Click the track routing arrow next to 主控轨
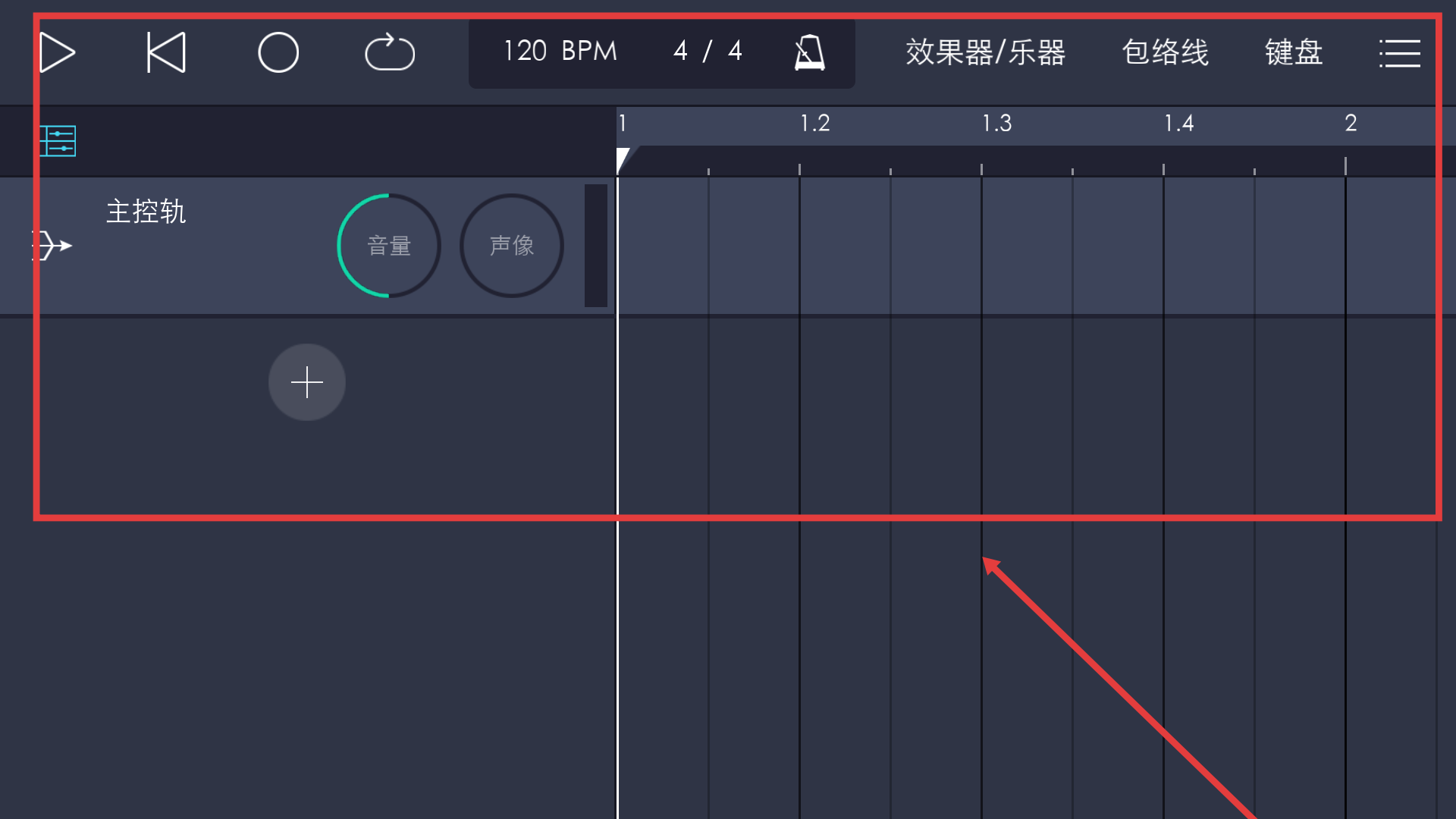Viewport: 1456px width, 819px height. coord(52,245)
